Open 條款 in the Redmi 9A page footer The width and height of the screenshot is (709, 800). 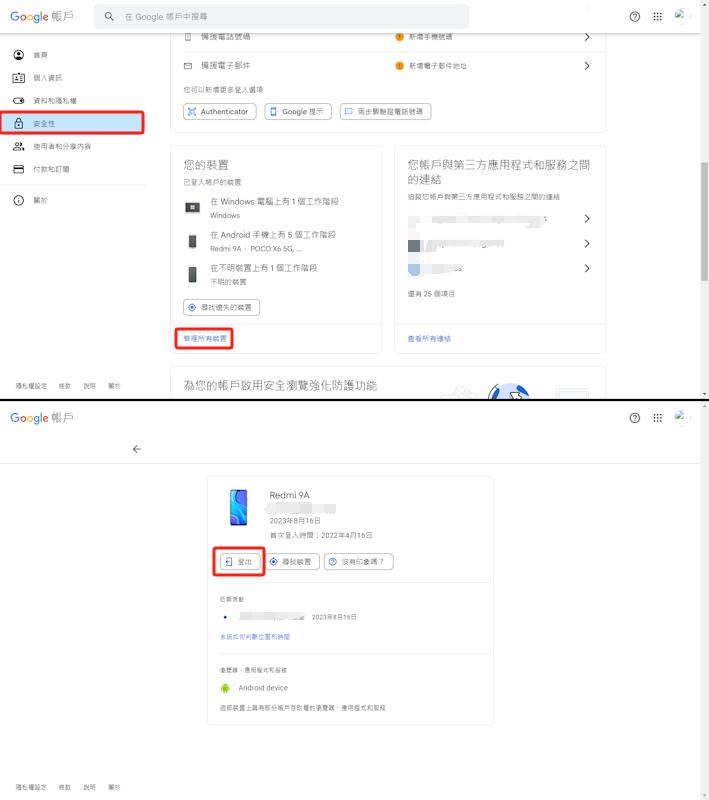(x=65, y=787)
